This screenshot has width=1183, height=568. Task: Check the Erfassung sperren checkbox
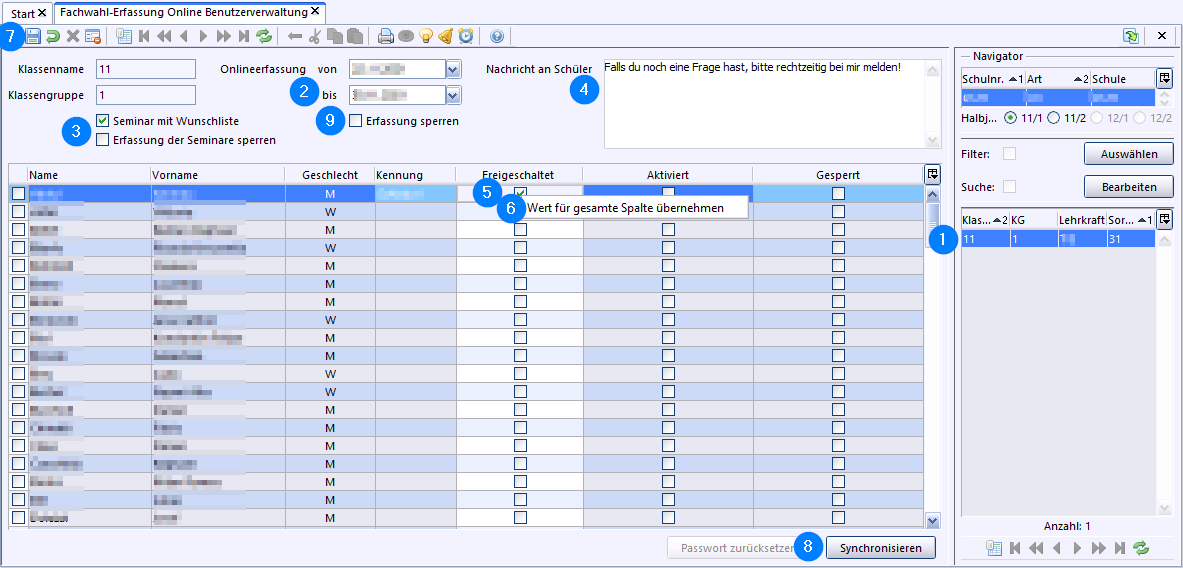coord(356,121)
